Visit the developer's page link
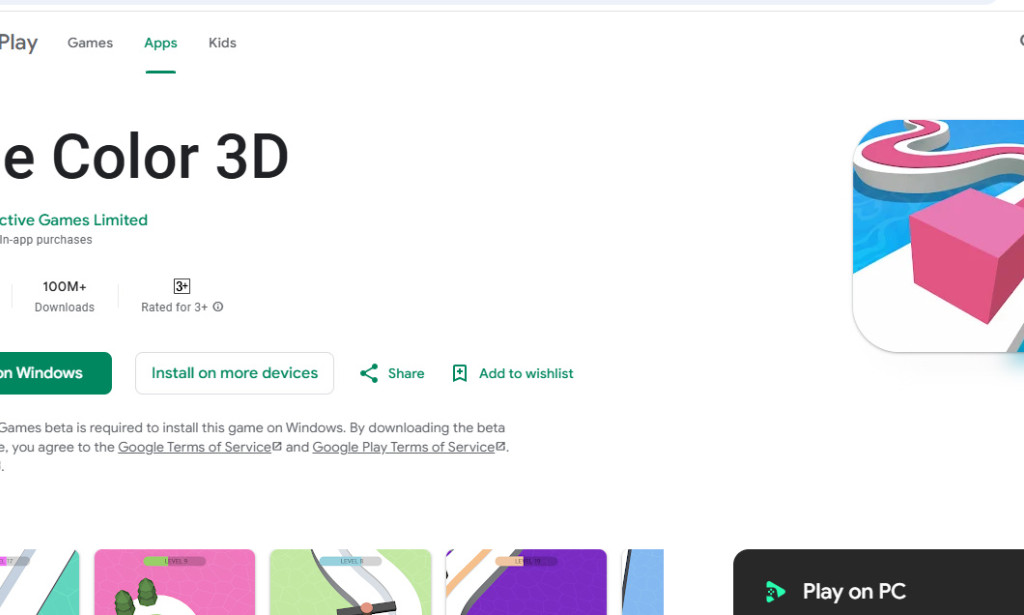This screenshot has width=1024, height=615. (x=73, y=220)
